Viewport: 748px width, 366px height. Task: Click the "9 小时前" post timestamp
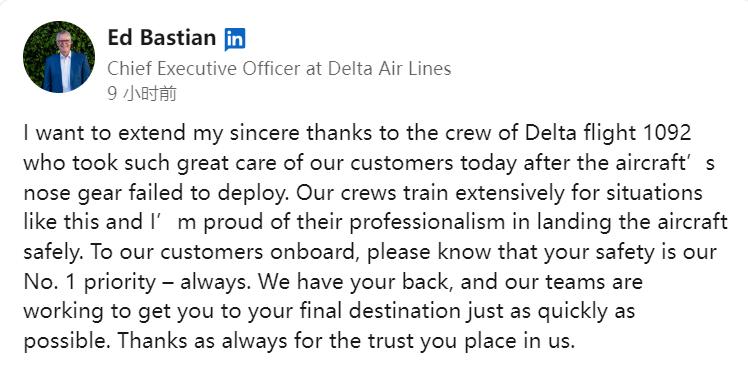pyautogui.click(x=142, y=94)
